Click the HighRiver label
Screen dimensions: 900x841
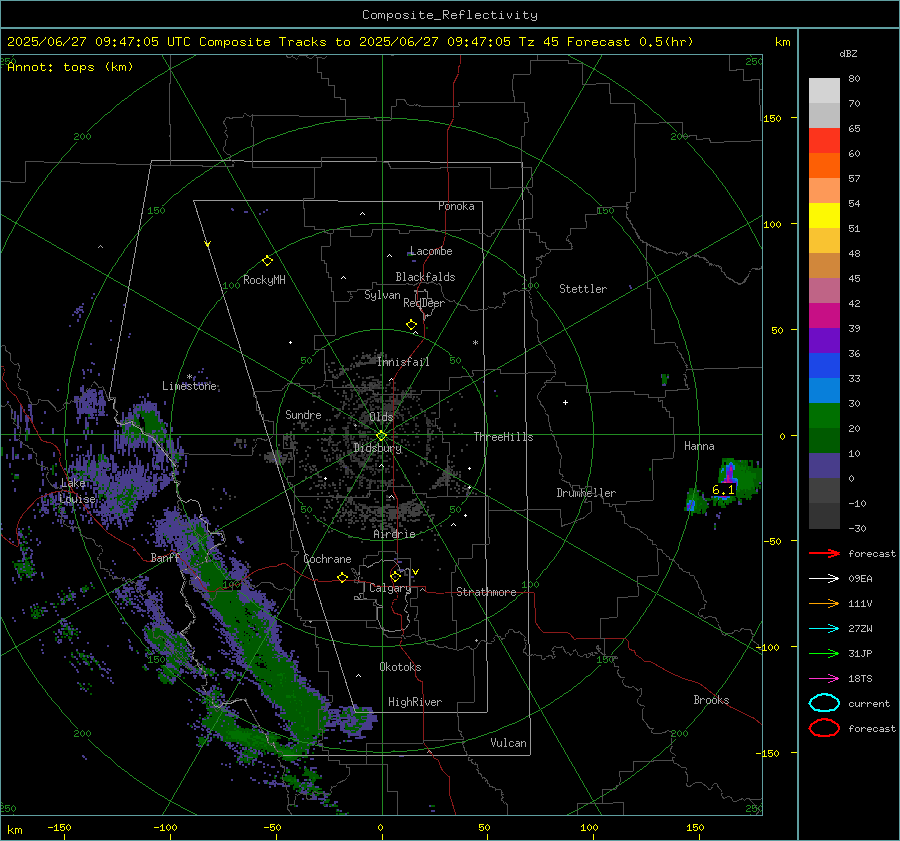tap(415, 702)
